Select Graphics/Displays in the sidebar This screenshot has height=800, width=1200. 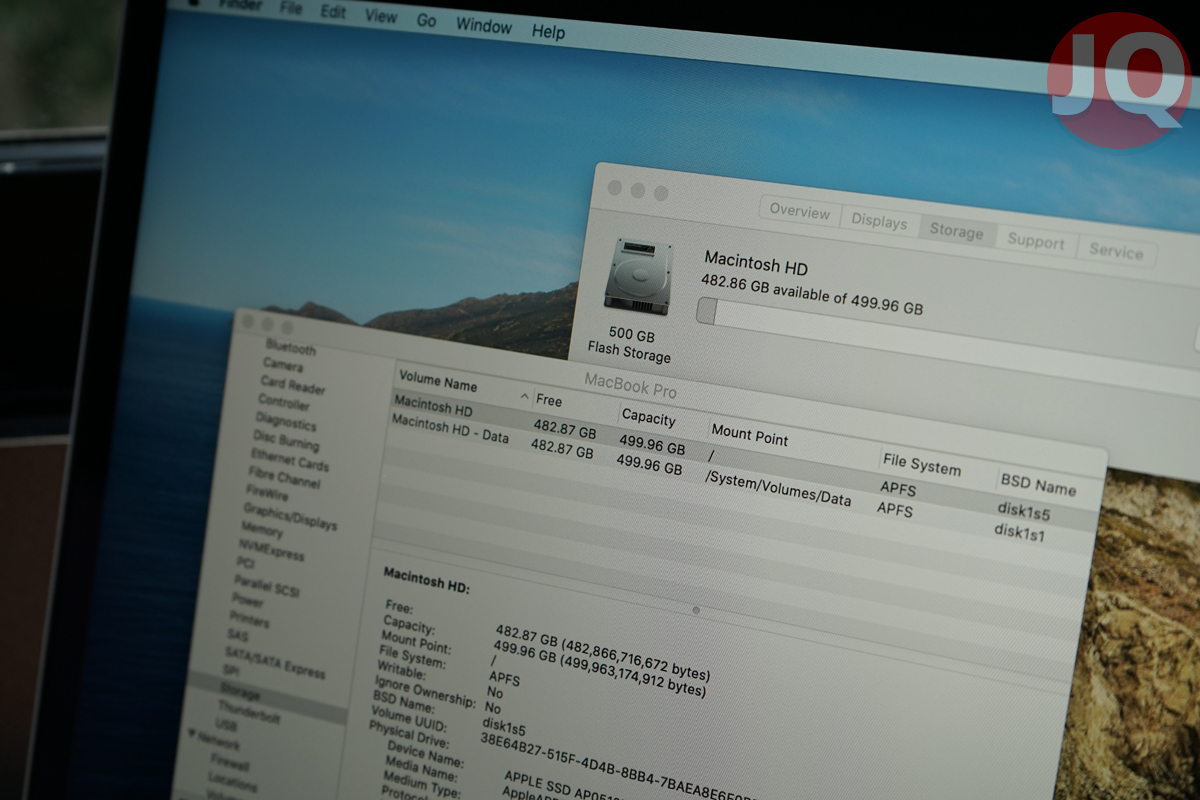coord(290,516)
